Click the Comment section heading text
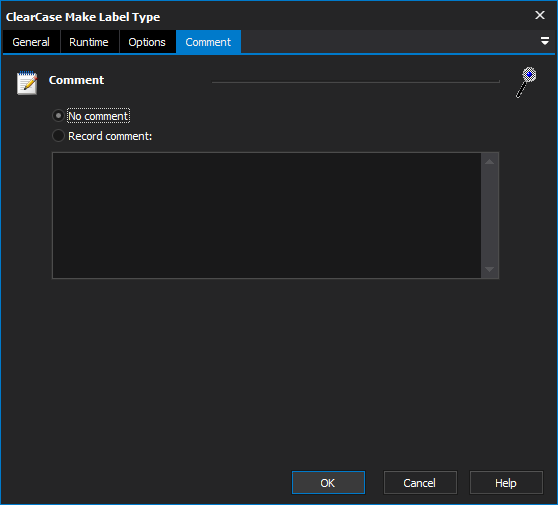558x505 pixels. 77,80
